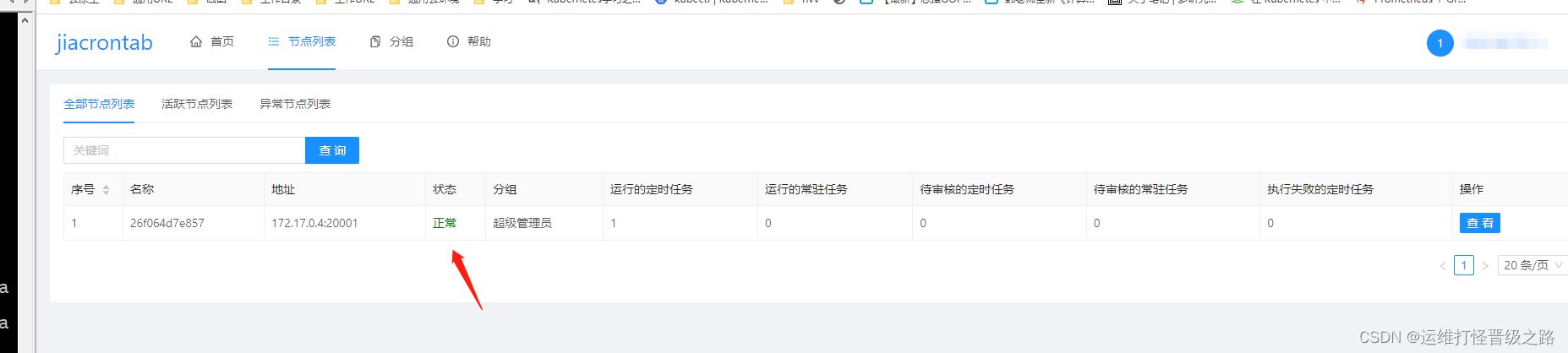Switch to the 活跃节点列表 tab
Screen dimensions: 1568x353
point(197,104)
